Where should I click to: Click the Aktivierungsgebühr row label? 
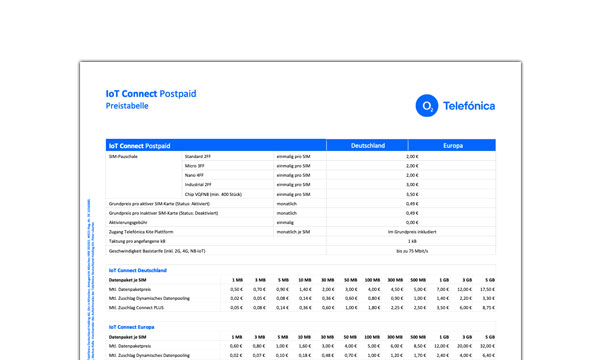(128, 222)
